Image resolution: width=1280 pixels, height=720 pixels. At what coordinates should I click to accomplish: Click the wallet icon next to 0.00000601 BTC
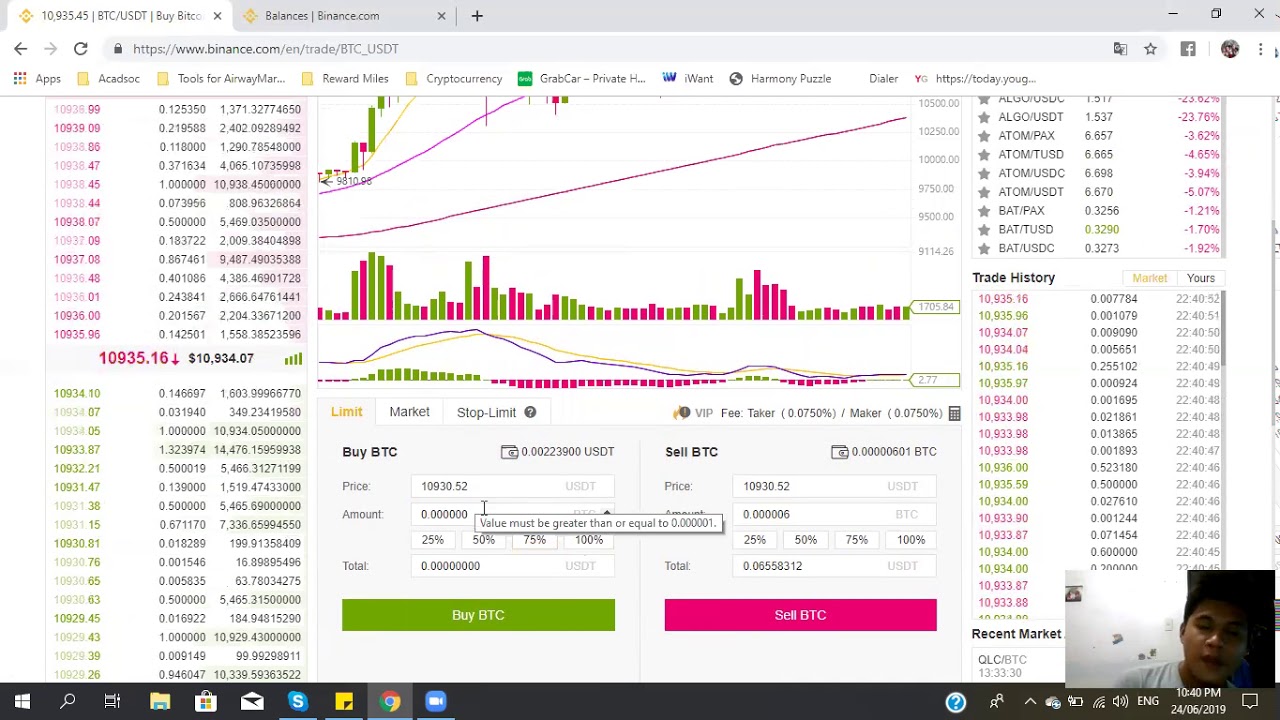click(840, 452)
